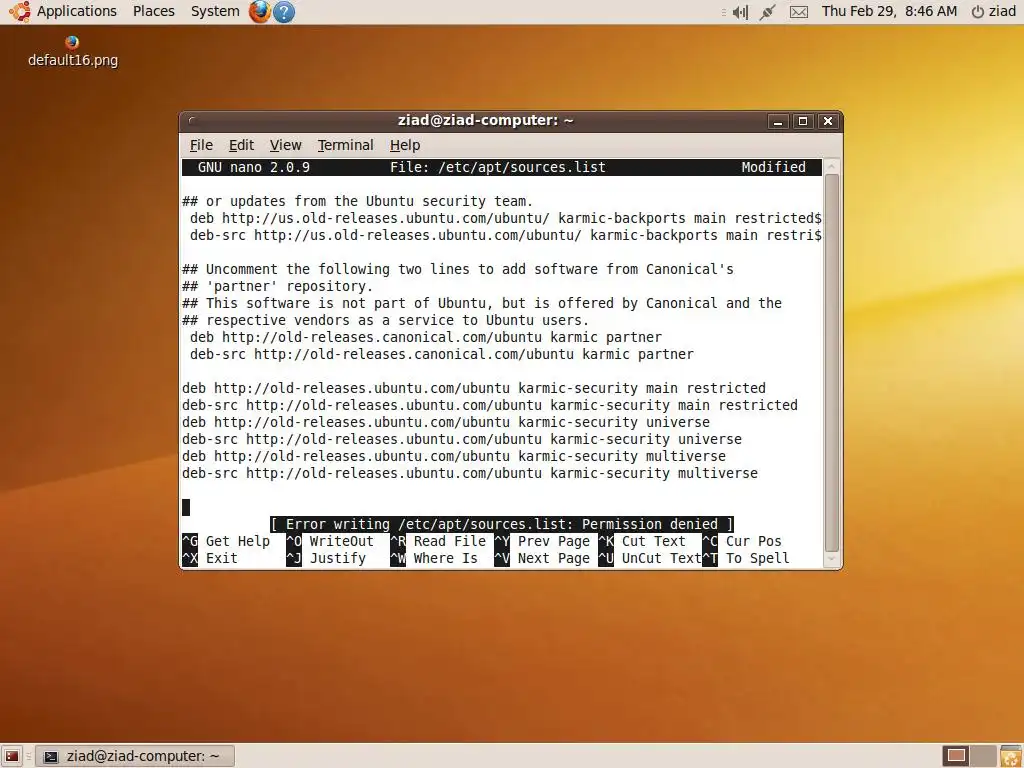The width and height of the screenshot is (1024, 768).
Task: Open the volume control speaker icon
Action: (740, 12)
